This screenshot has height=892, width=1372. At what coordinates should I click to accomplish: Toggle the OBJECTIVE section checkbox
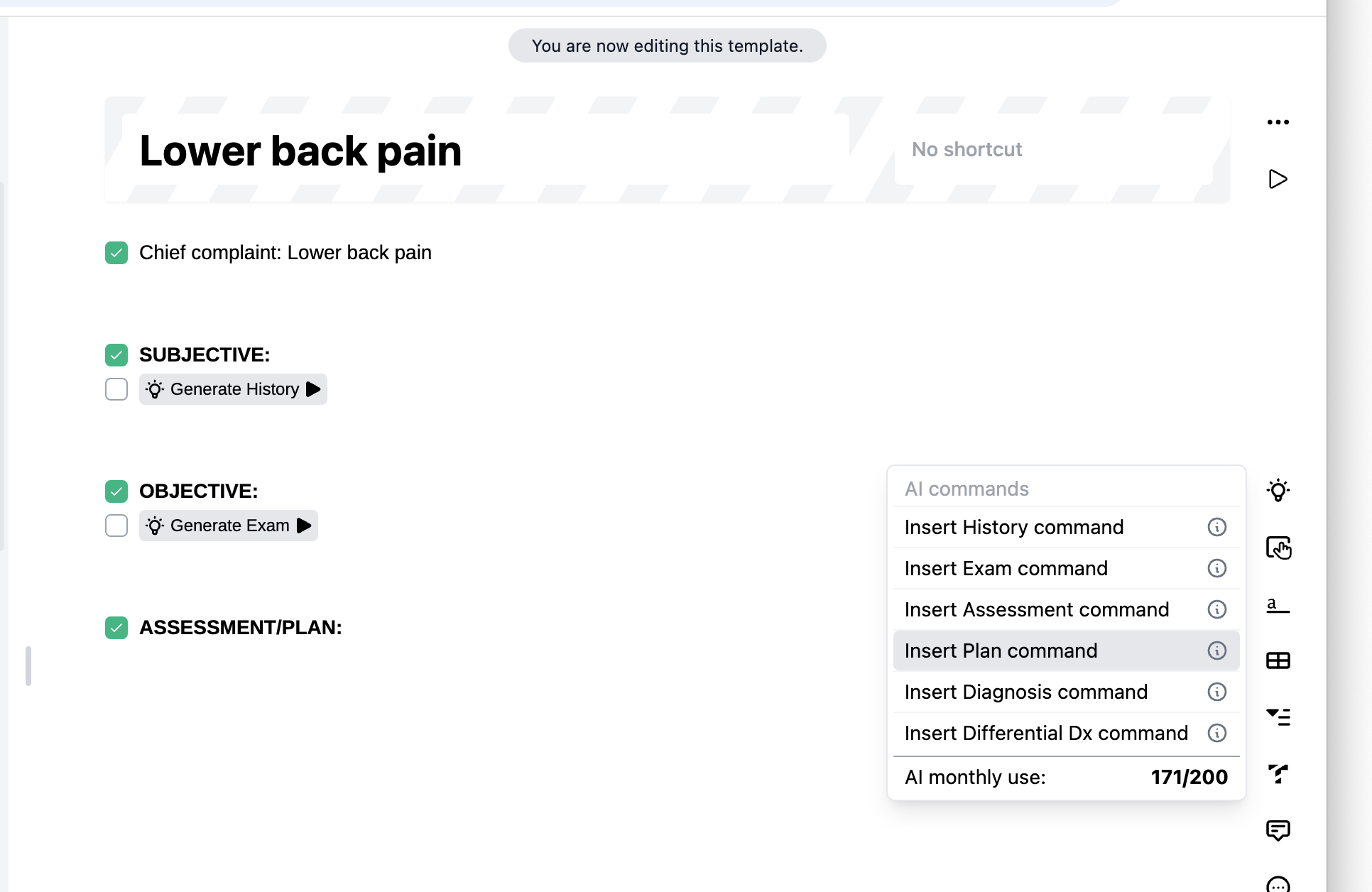coord(116,491)
